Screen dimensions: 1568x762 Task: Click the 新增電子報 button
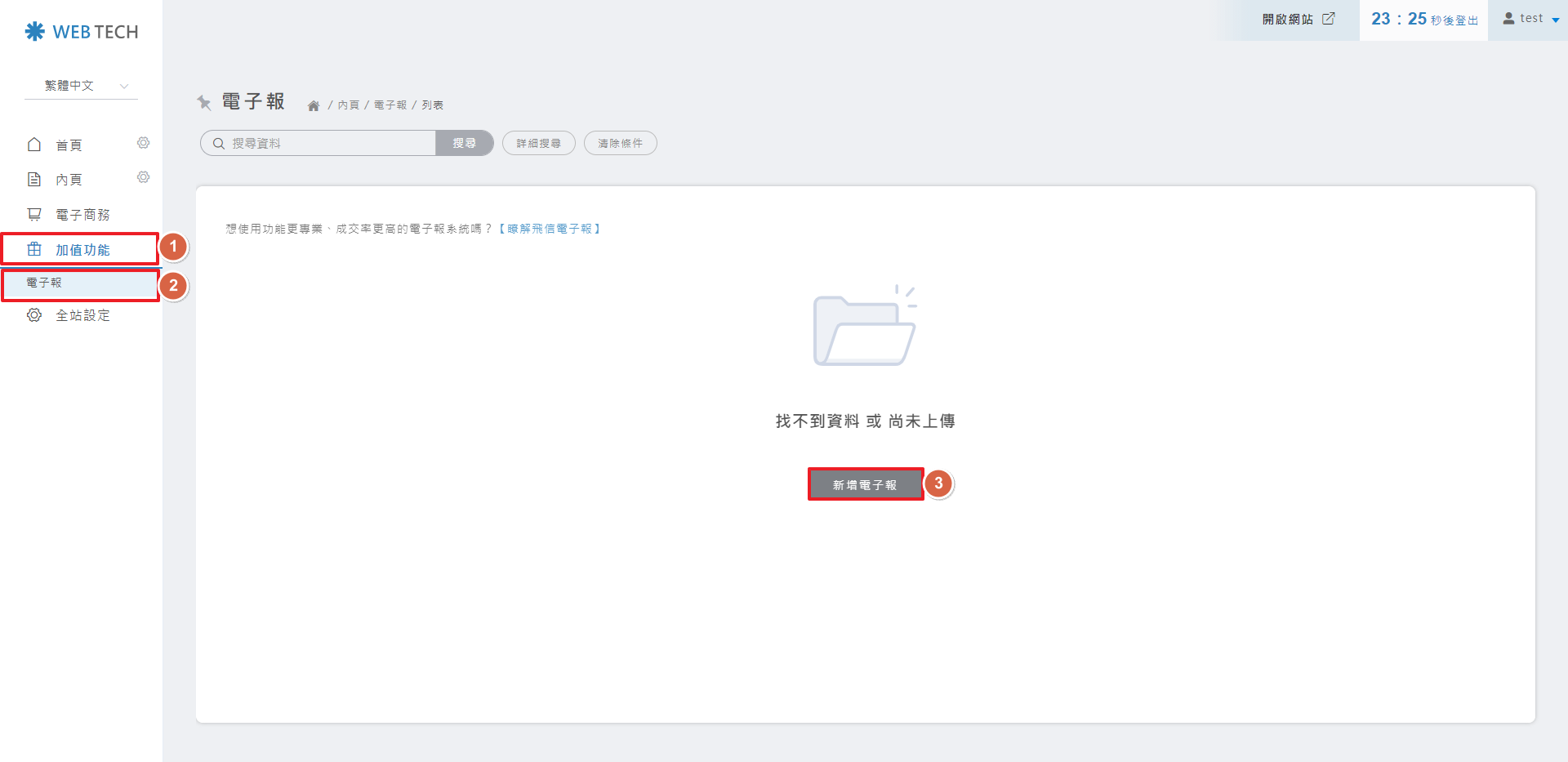click(865, 484)
